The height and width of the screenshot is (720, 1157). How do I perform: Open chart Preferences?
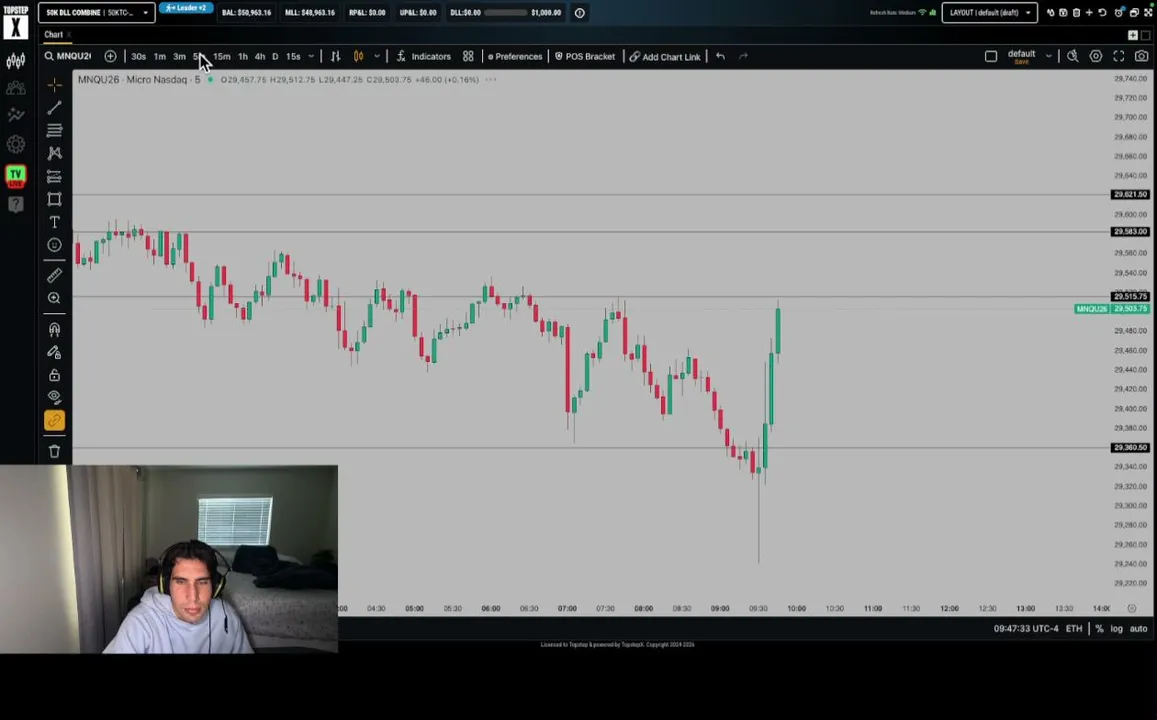[515, 57]
